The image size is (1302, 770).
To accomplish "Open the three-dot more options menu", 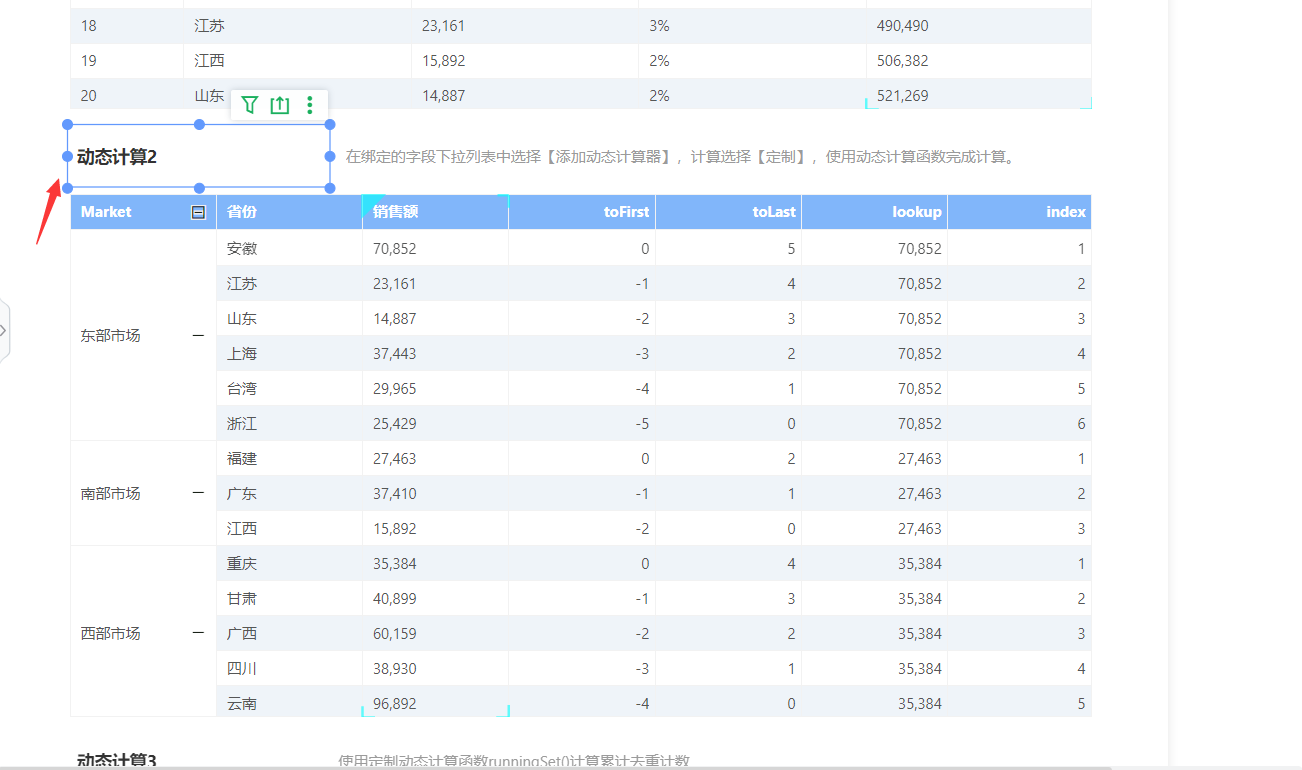I will click(310, 105).
